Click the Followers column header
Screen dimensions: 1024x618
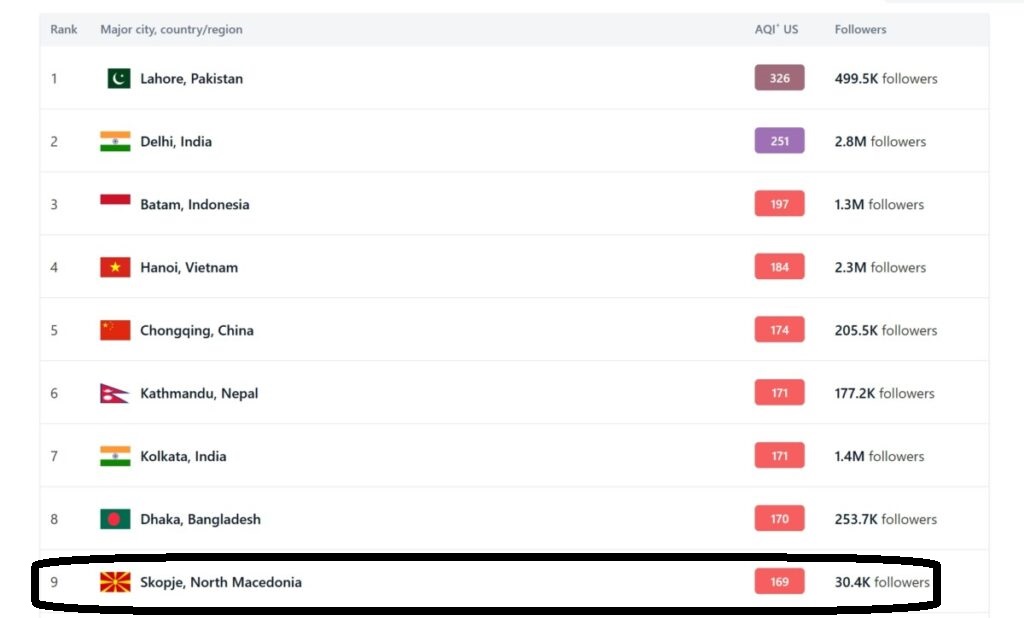pos(860,29)
